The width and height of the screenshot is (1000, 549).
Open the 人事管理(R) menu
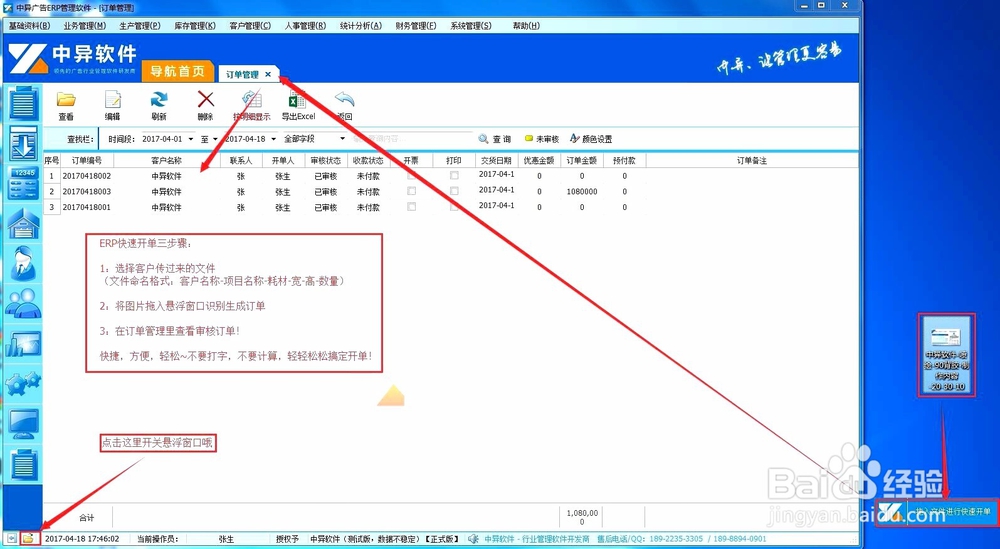click(305, 26)
